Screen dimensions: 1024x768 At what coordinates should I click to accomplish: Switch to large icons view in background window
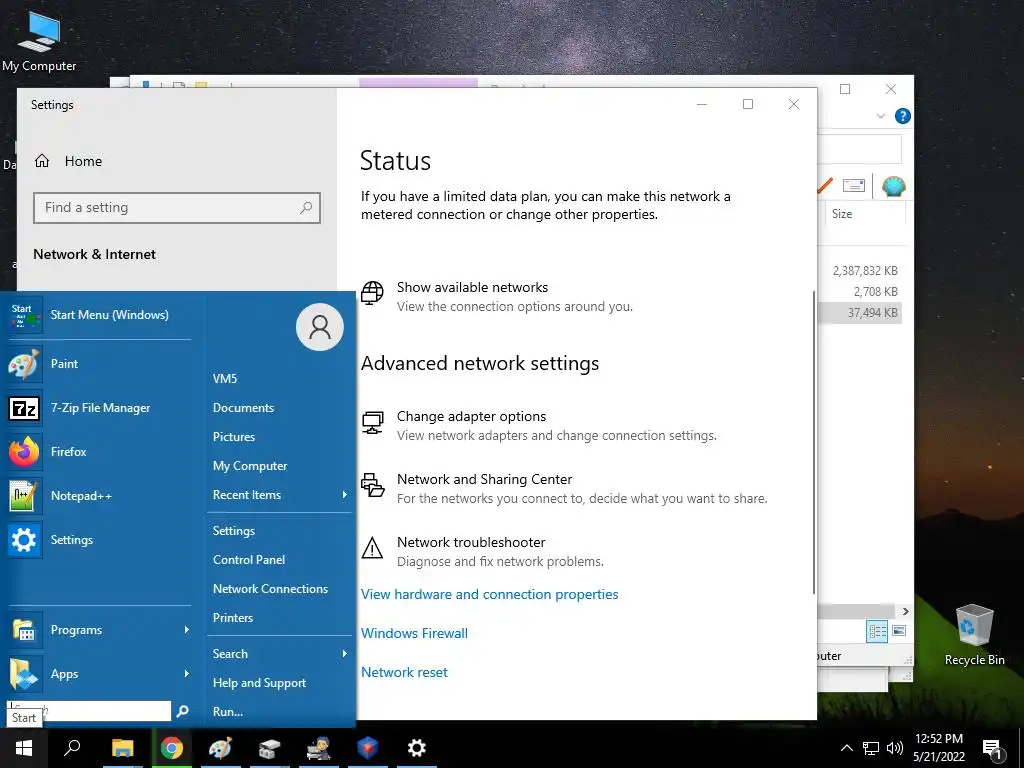(x=899, y=631)
